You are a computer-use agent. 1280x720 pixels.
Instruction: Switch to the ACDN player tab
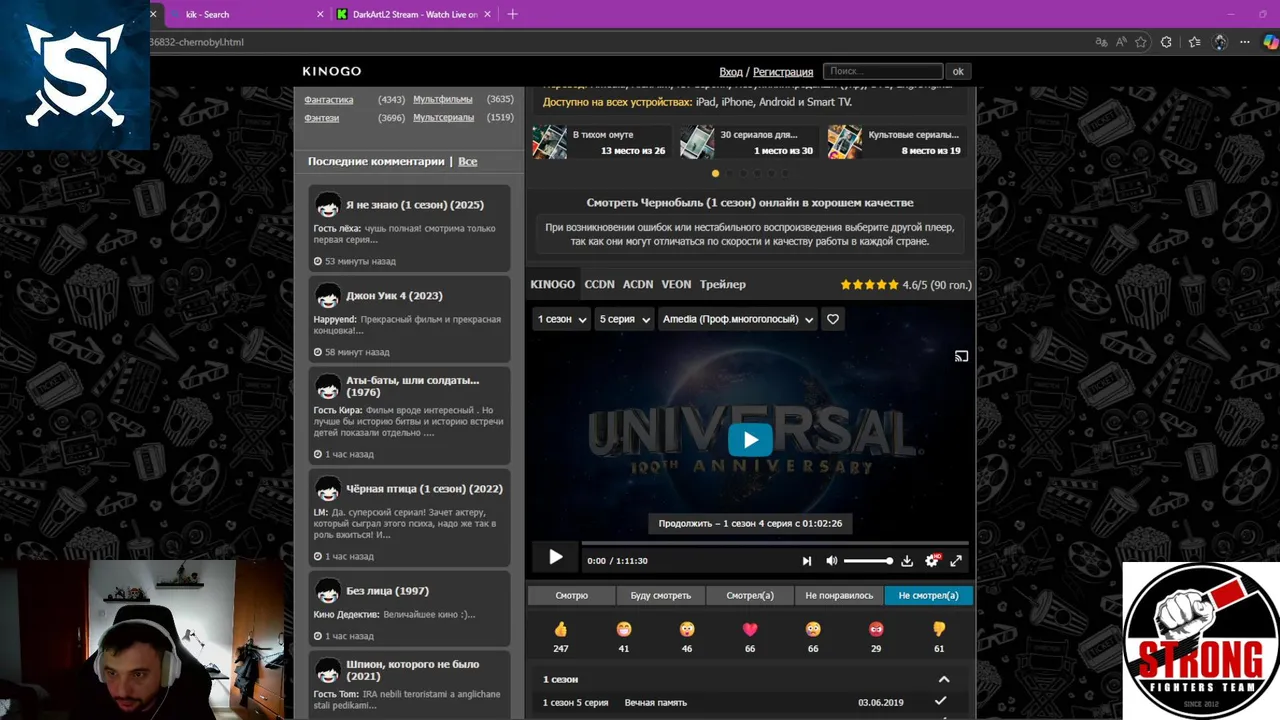[638, 284]
